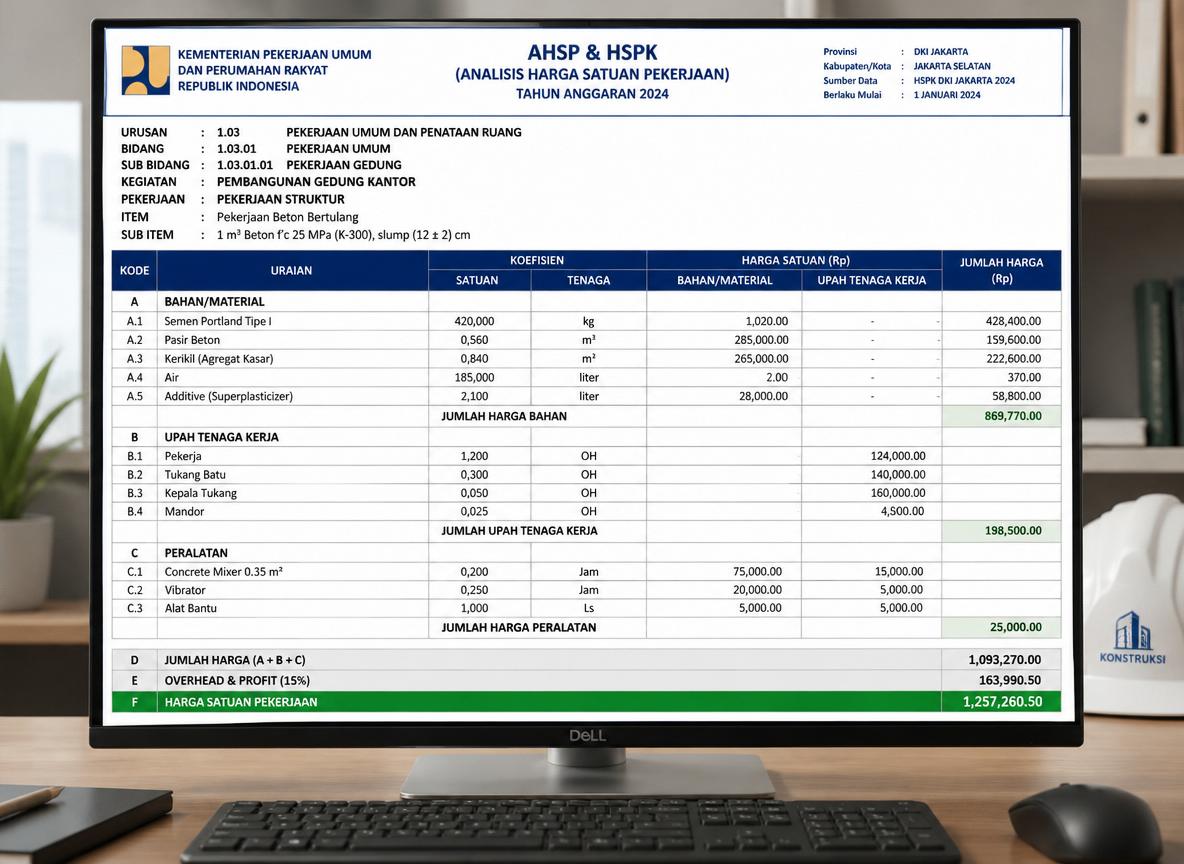Click the sub item beton K-300 description
Screen dimensions: 1184x864
[x=343, y=235]
